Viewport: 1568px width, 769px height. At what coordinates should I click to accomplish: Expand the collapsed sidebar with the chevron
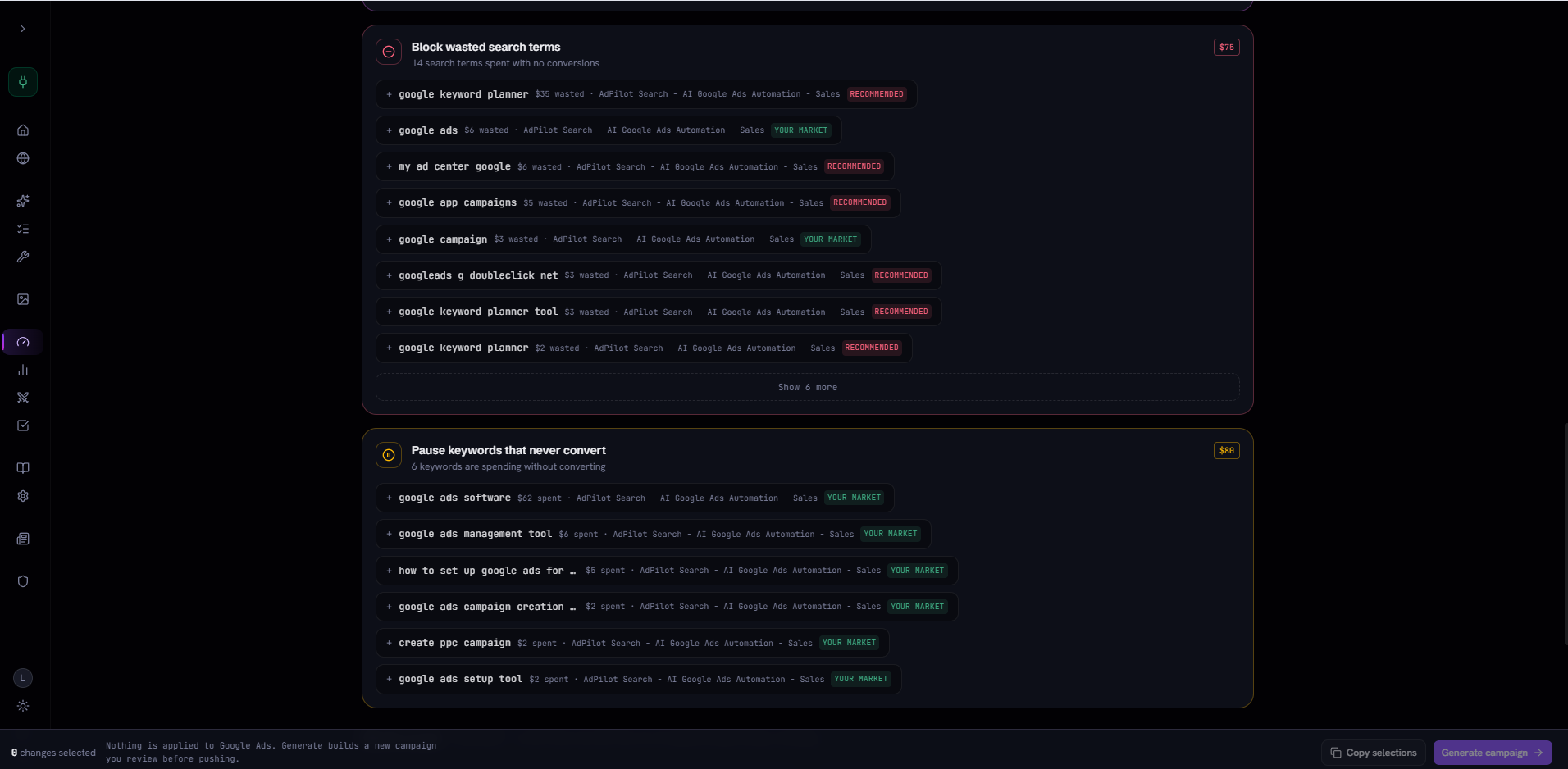click(23, 29)
